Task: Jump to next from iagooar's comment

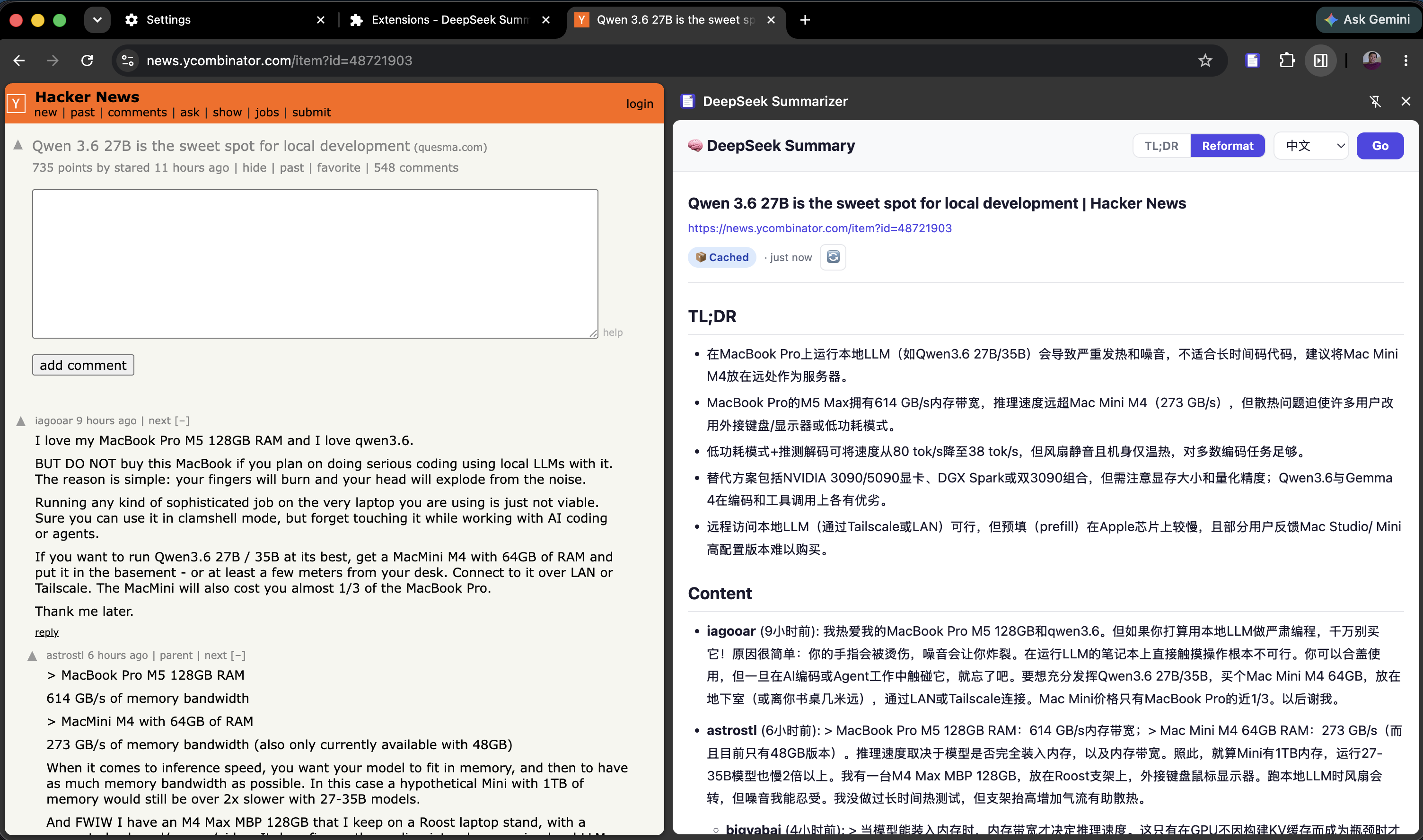Action: [159, 420]
